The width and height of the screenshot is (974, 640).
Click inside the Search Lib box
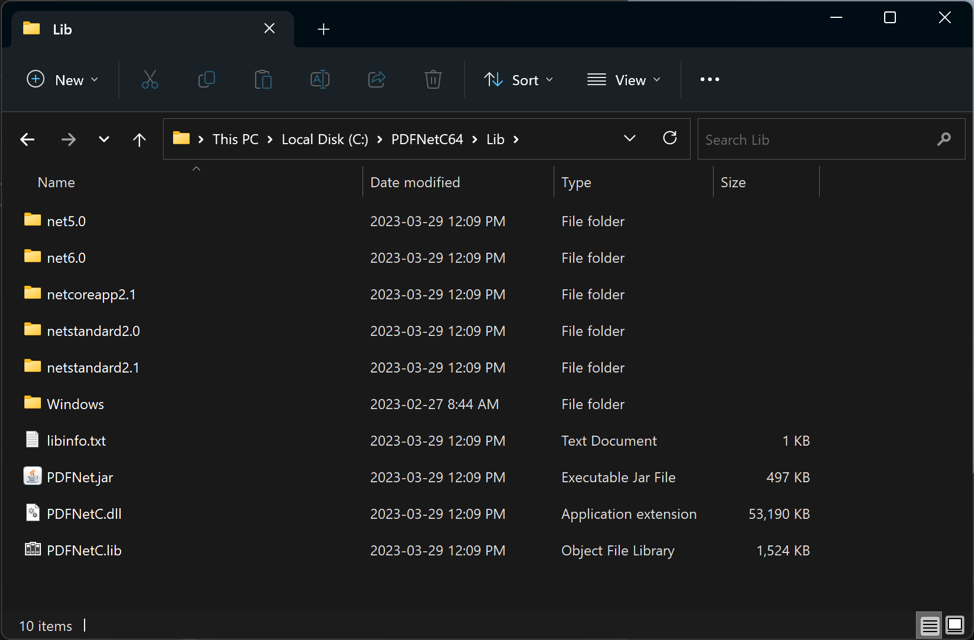tap(831, 139)
